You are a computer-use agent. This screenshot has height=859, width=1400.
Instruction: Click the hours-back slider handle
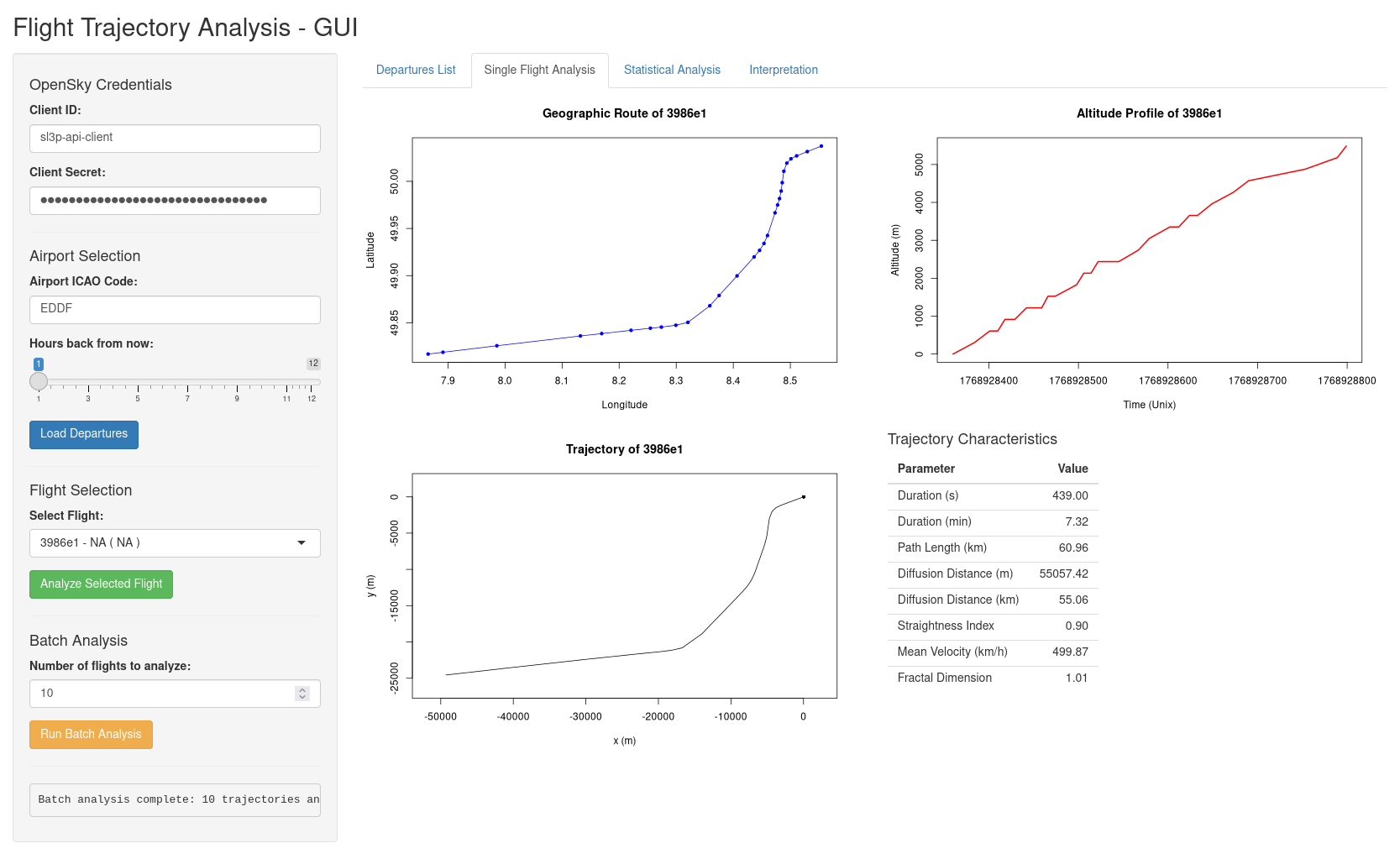point(39,381)
